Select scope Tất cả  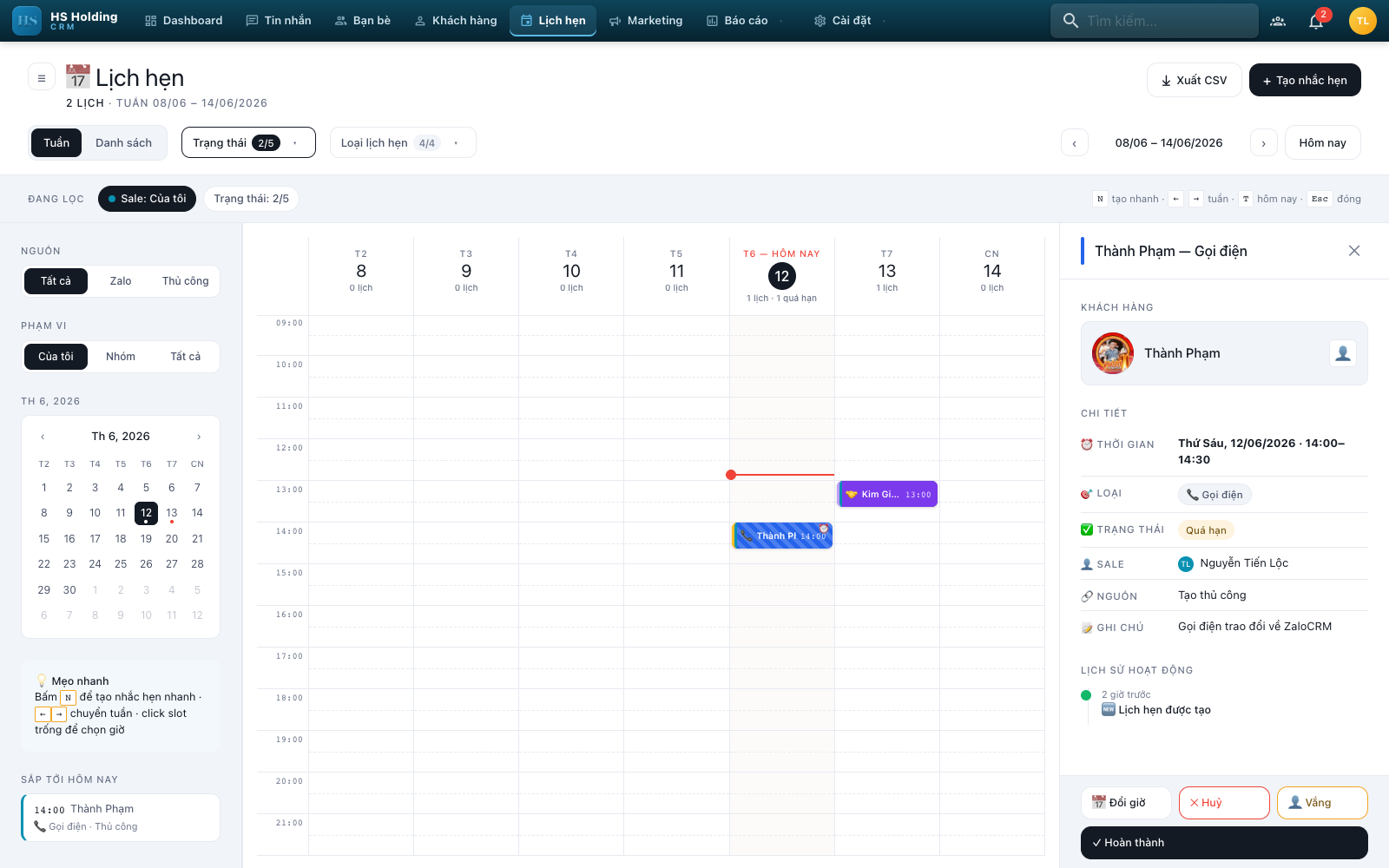(x=185, y=357)
